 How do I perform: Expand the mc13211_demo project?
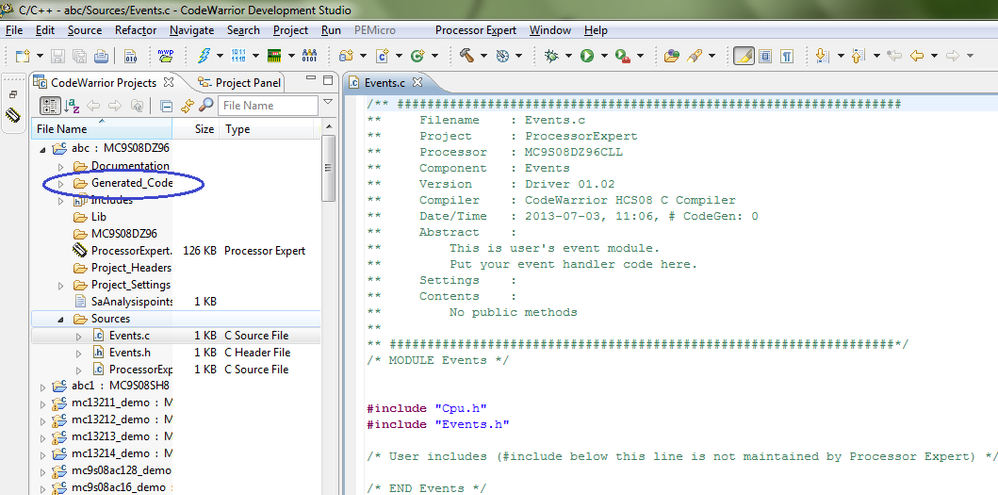[x=43, y=403]
